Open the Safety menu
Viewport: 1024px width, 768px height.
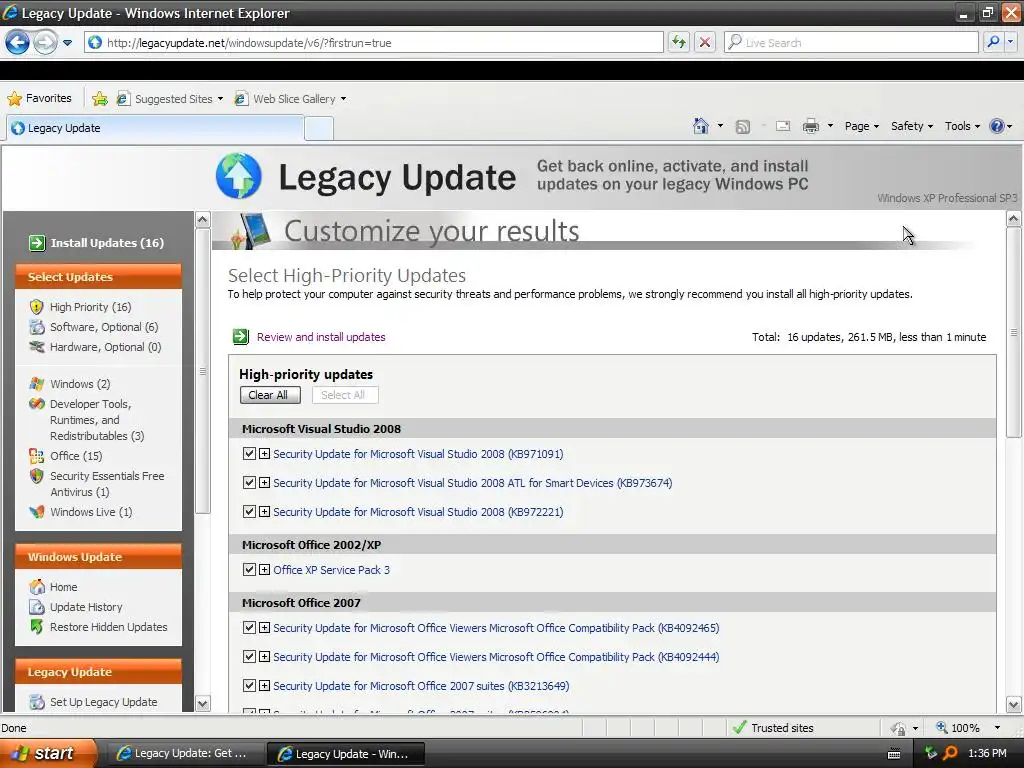click(912, 126)
